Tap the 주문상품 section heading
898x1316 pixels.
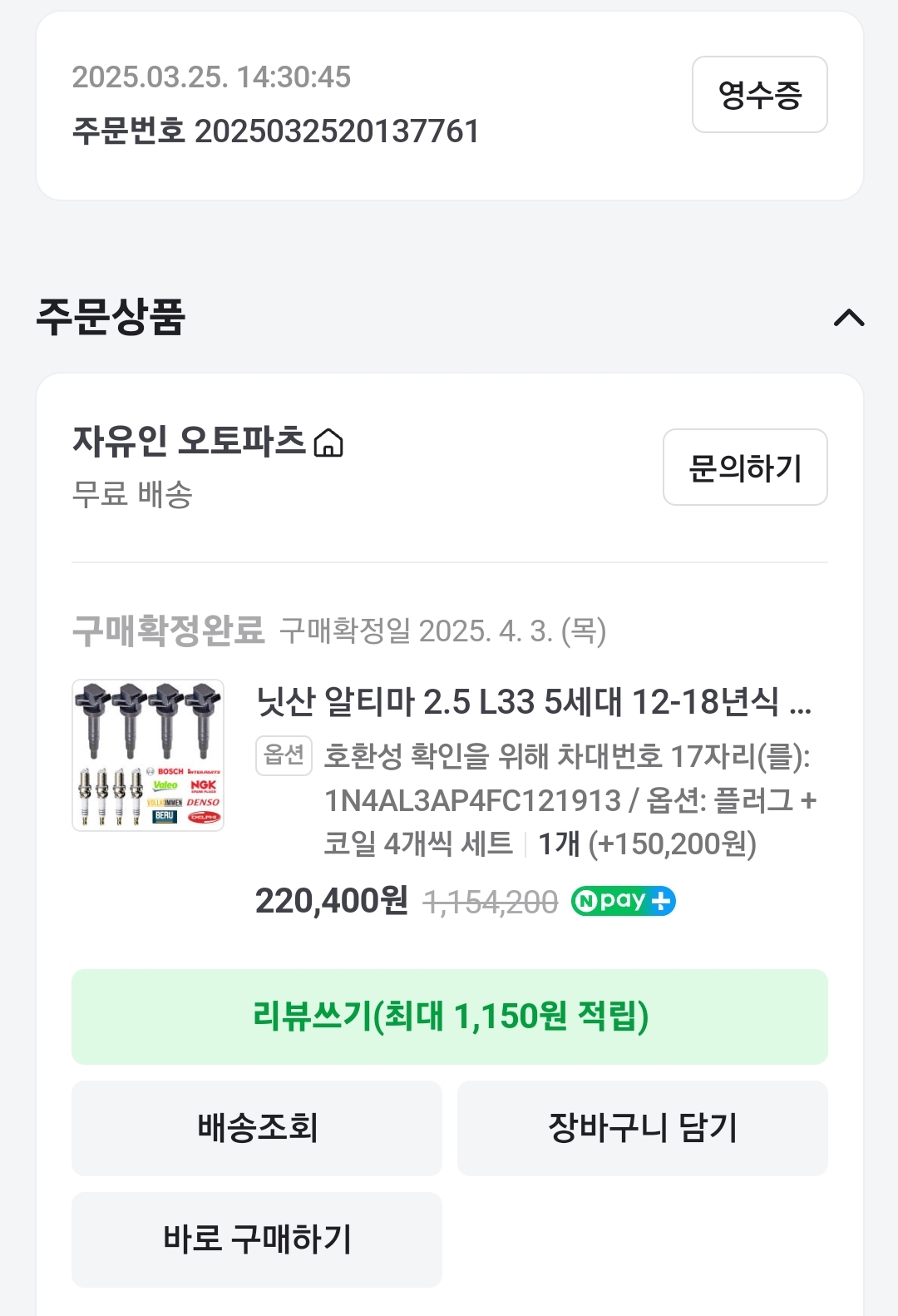tap(111, 317)
